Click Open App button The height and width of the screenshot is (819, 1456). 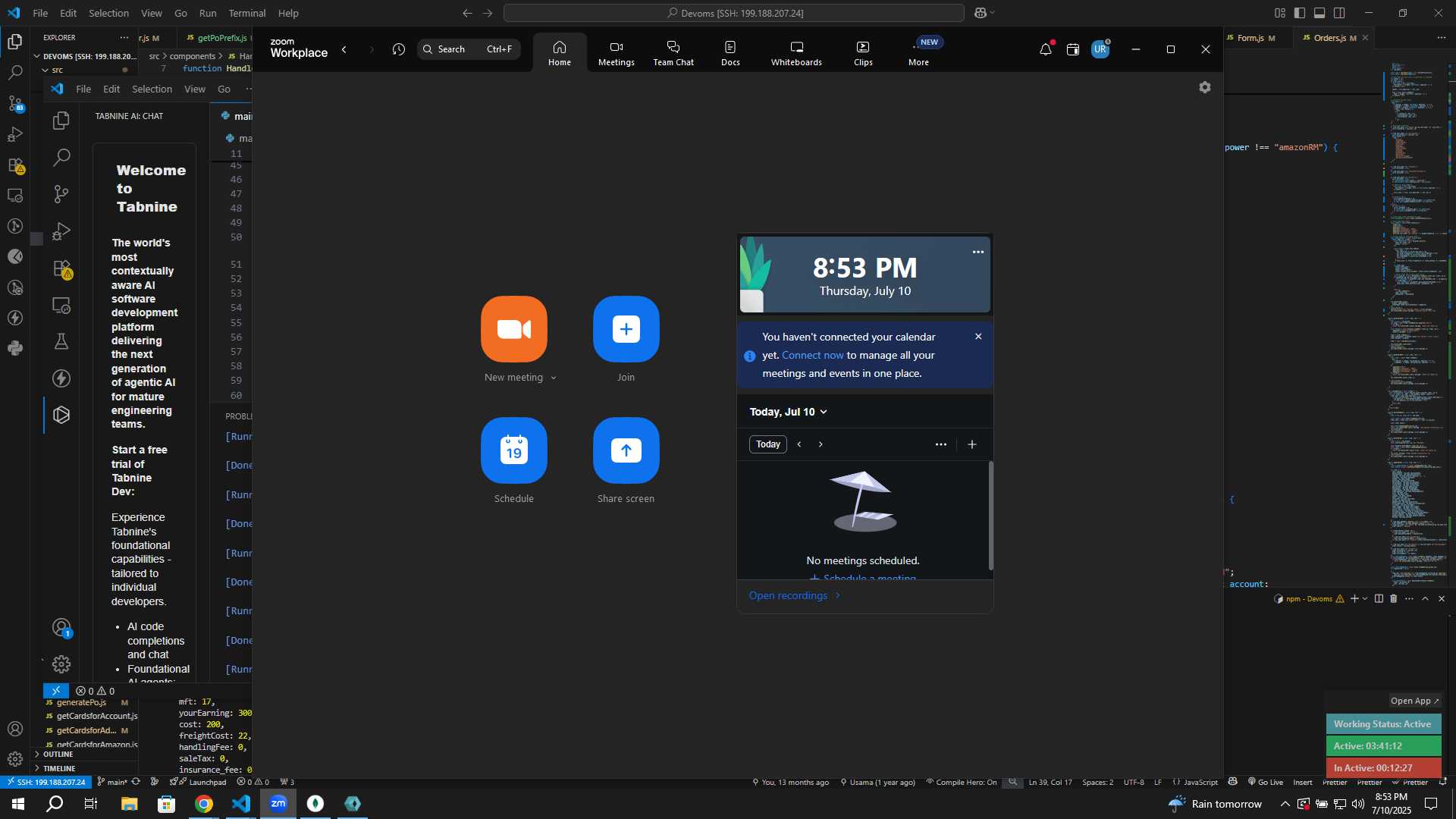coord(1414,701)
